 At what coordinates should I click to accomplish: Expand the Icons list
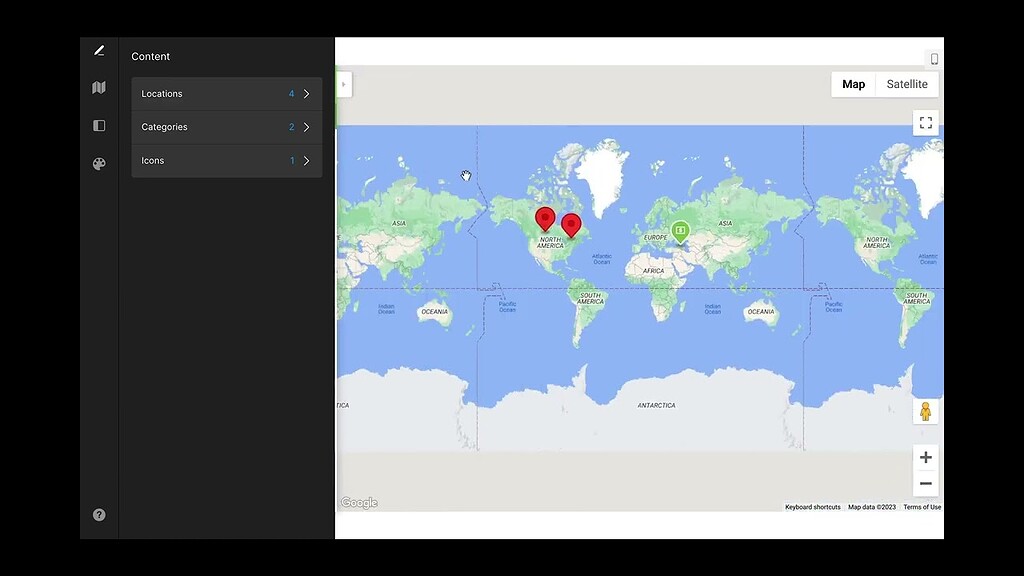pyautogui.click(x=227, y=160)
